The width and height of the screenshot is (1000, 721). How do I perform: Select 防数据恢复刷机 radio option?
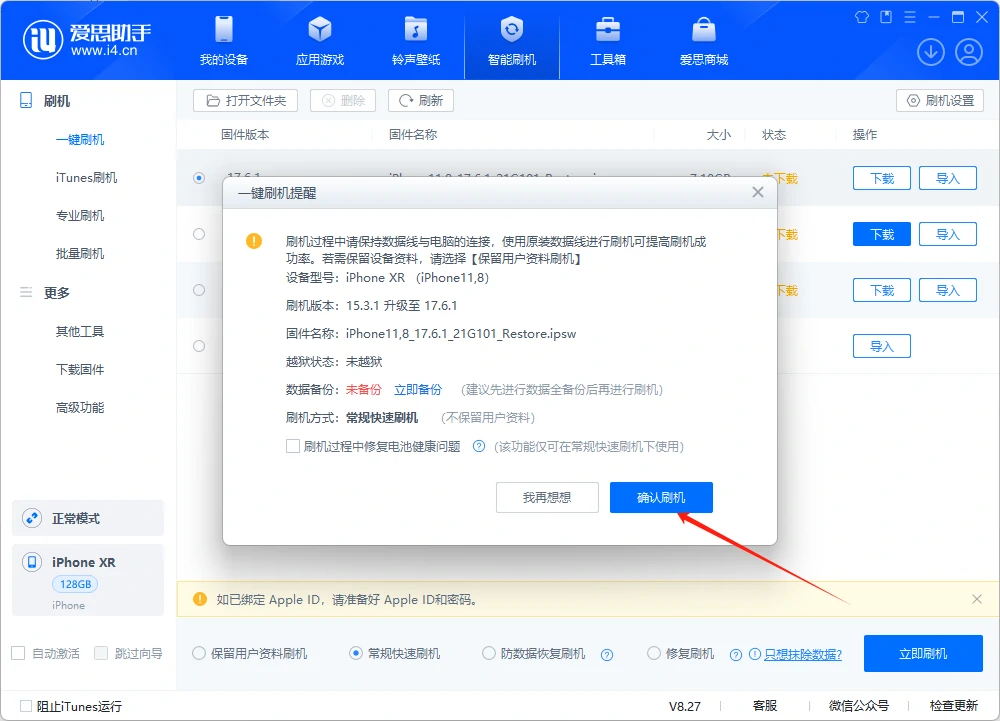(x=489, y=653)
